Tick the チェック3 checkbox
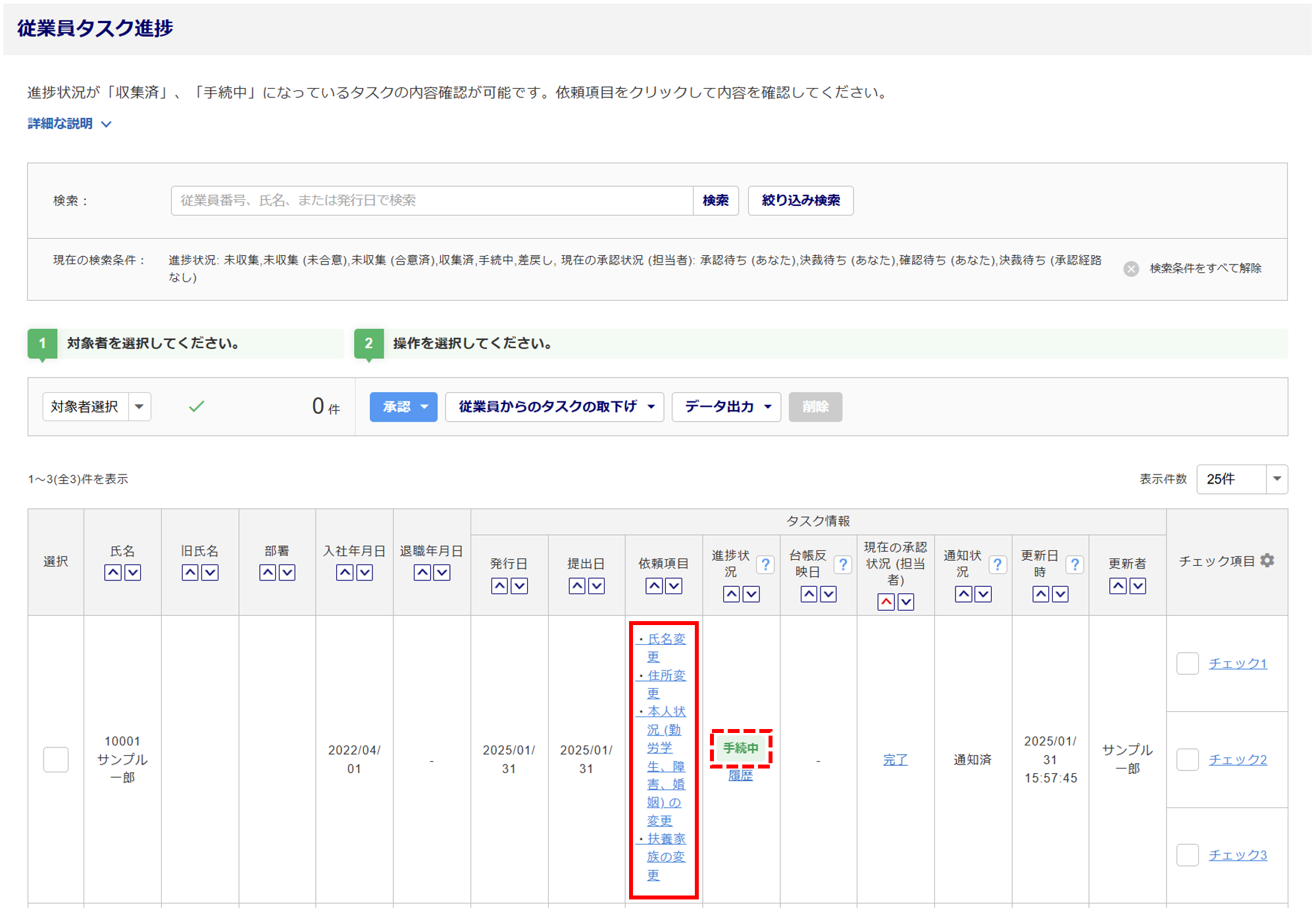The height and width of the screenshot is (908, 1316). pyautogui.click(x=1187, y=855)
